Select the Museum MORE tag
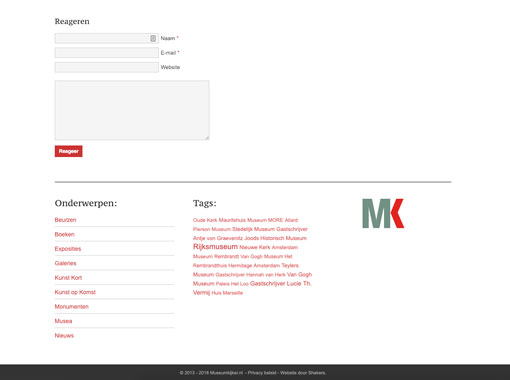Image resolution: width=510 pixels, height=380 pixels. pos(265,220)
